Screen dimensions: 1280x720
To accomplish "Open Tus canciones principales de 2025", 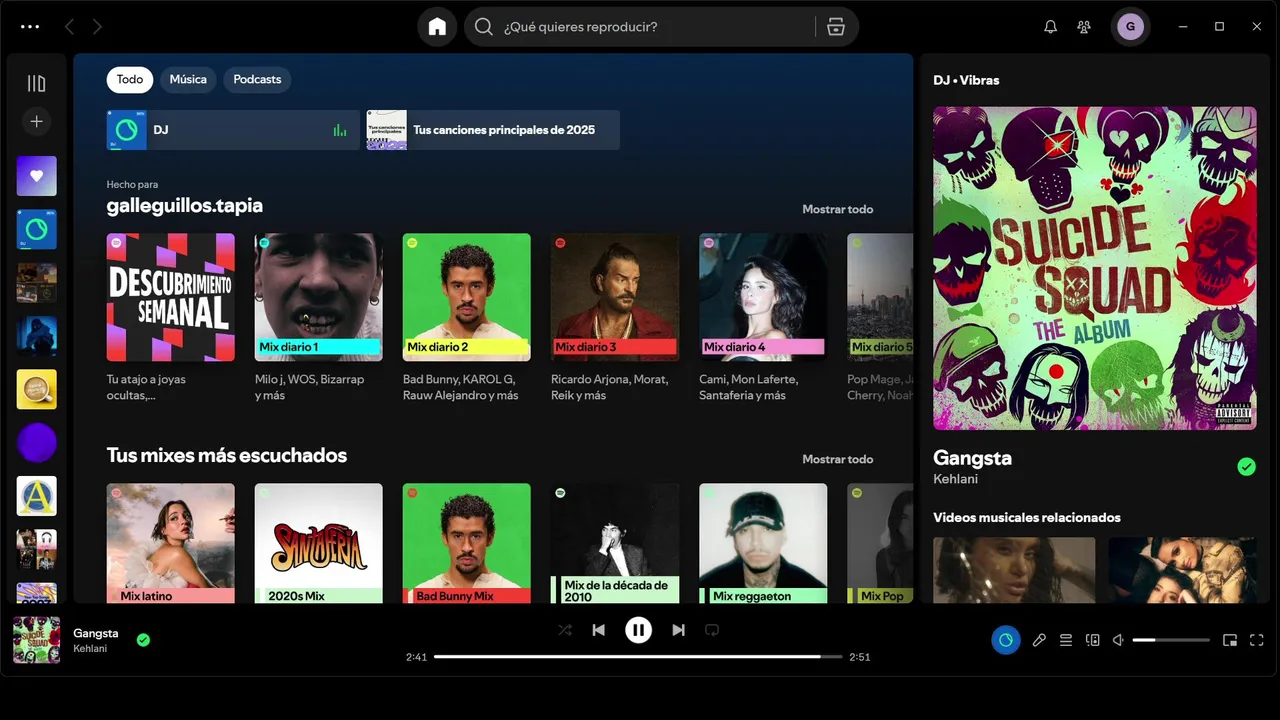I will click(x=493, y=130).
